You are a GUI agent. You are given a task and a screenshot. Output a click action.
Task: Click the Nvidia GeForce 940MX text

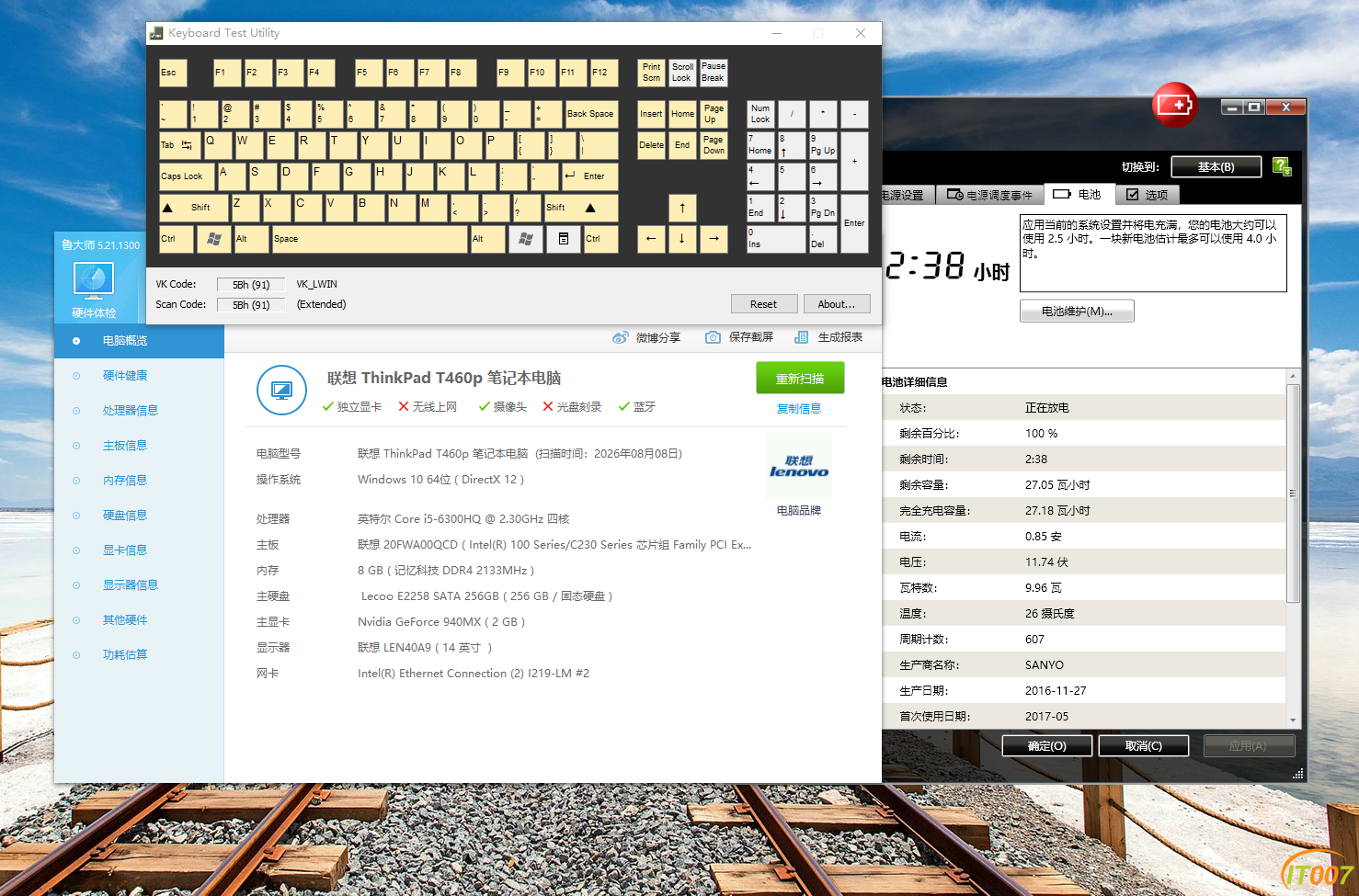[x=441, y=622]
